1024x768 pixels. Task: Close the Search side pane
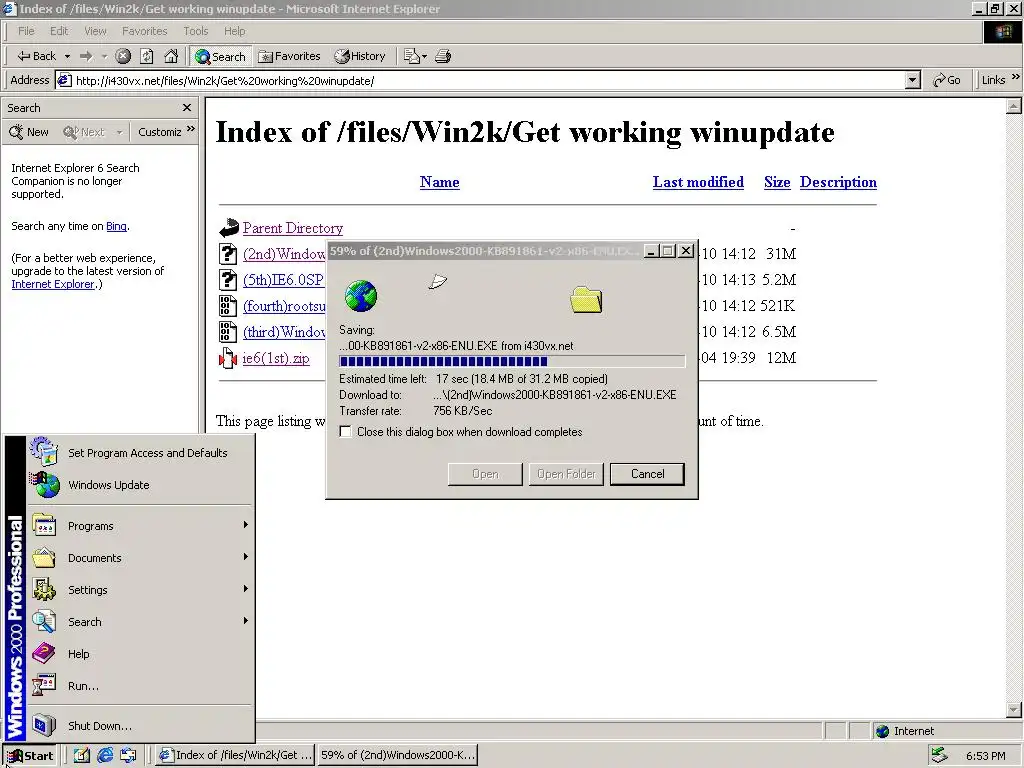click(x=187, y=108)
